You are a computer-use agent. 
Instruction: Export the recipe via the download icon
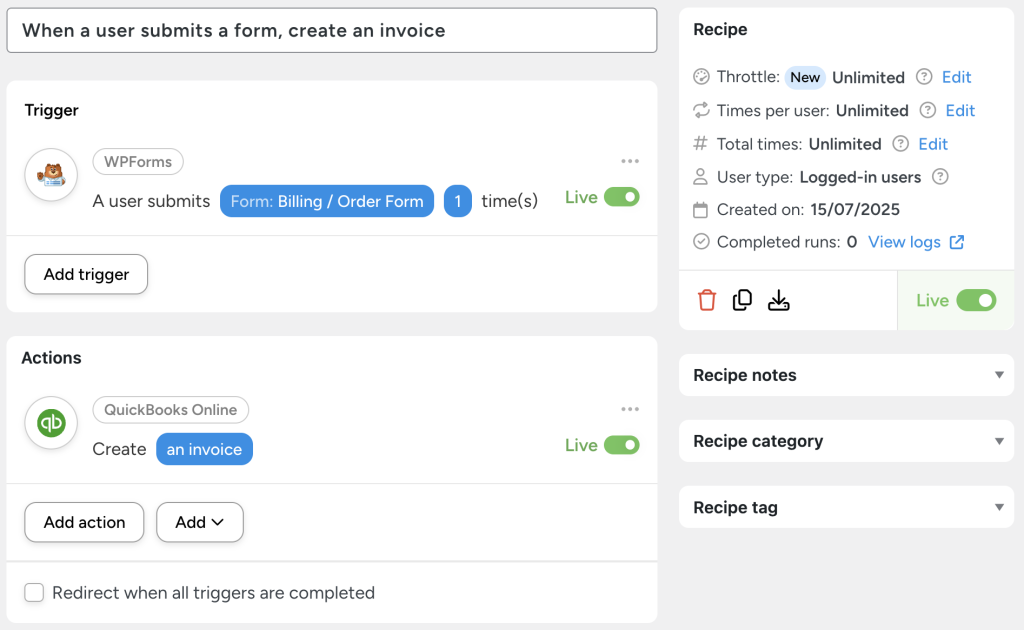pyautogui.click(x=779, y=299)
